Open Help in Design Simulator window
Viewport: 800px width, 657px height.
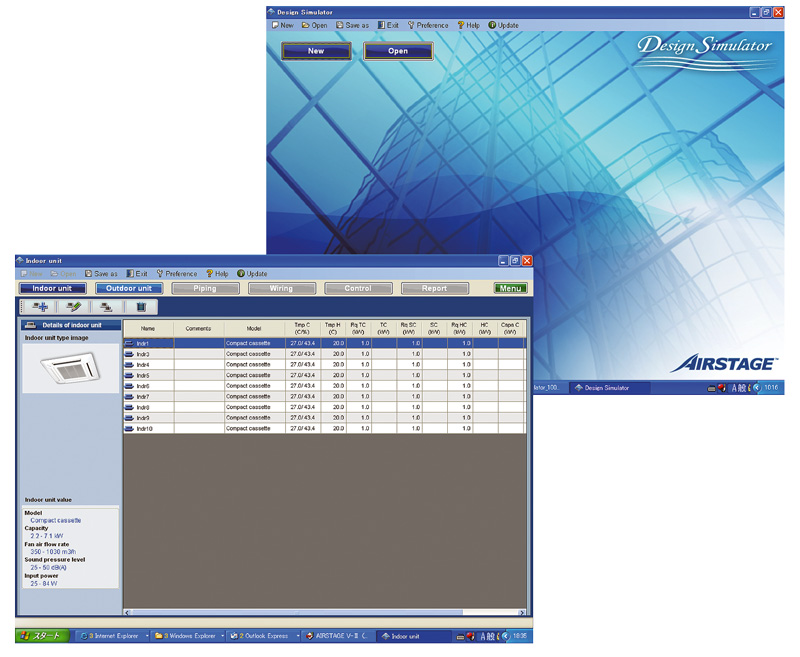(x=468, y=25)
